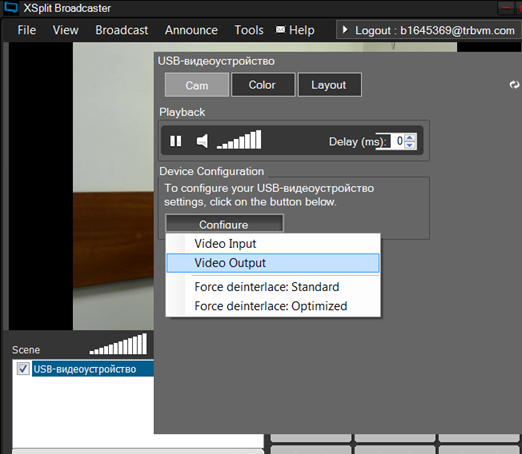Pause the camera playback
This screenshot has height=454, width=522.
176,141
